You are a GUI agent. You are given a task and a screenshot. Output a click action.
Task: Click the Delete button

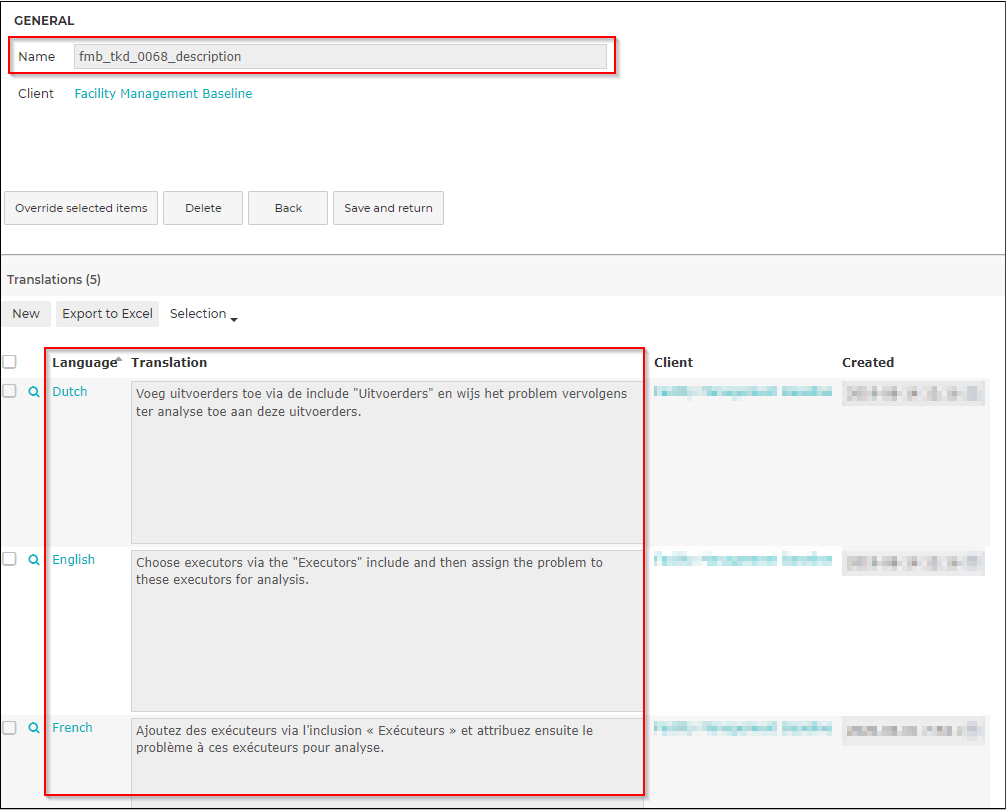point(203,208)
